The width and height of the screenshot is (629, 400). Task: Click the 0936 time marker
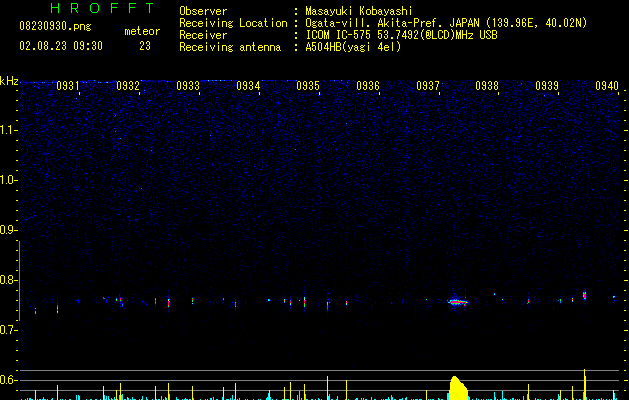point(368,86)
